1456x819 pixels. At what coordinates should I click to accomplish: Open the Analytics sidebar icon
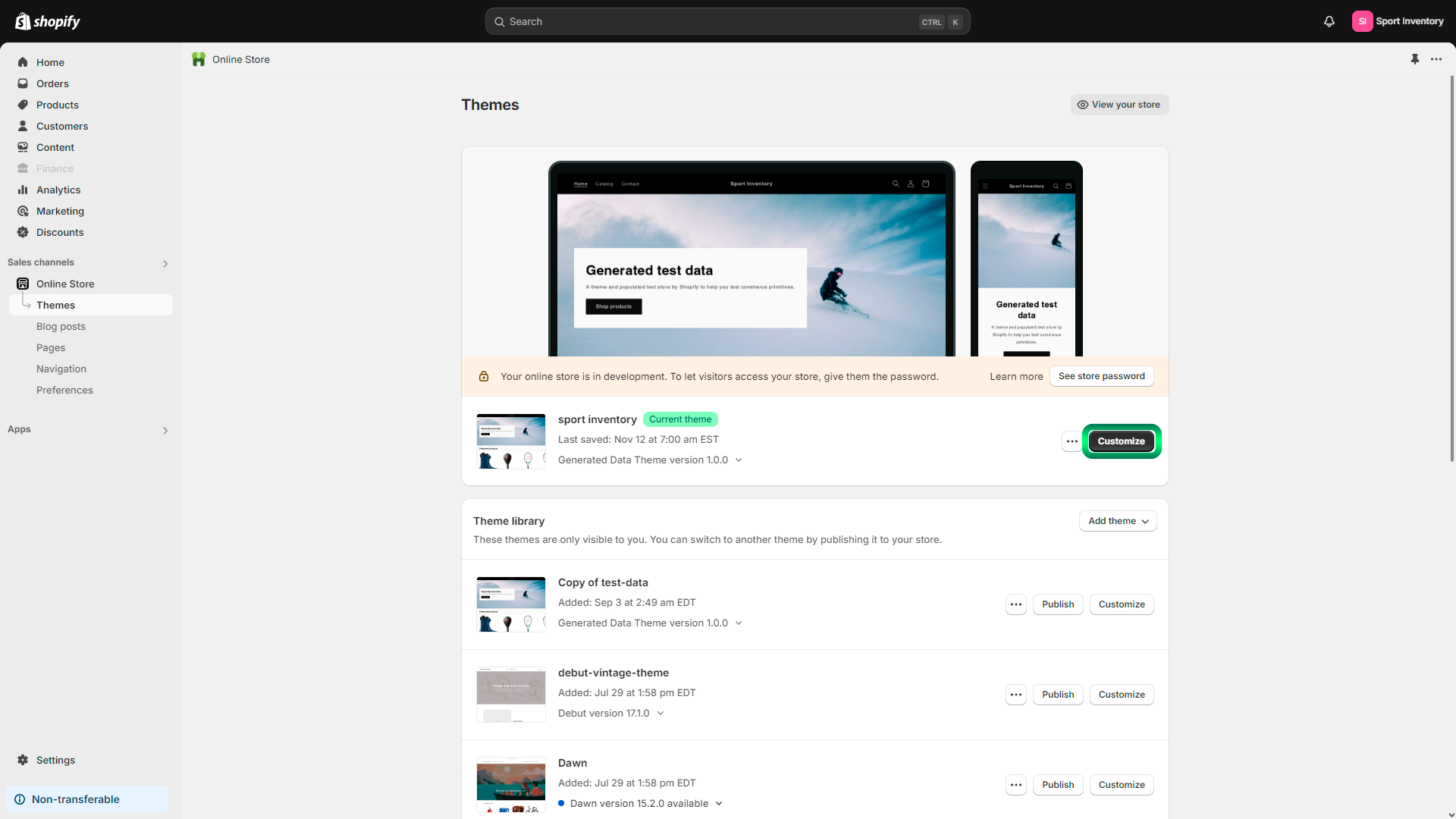(x=23, y=190)
